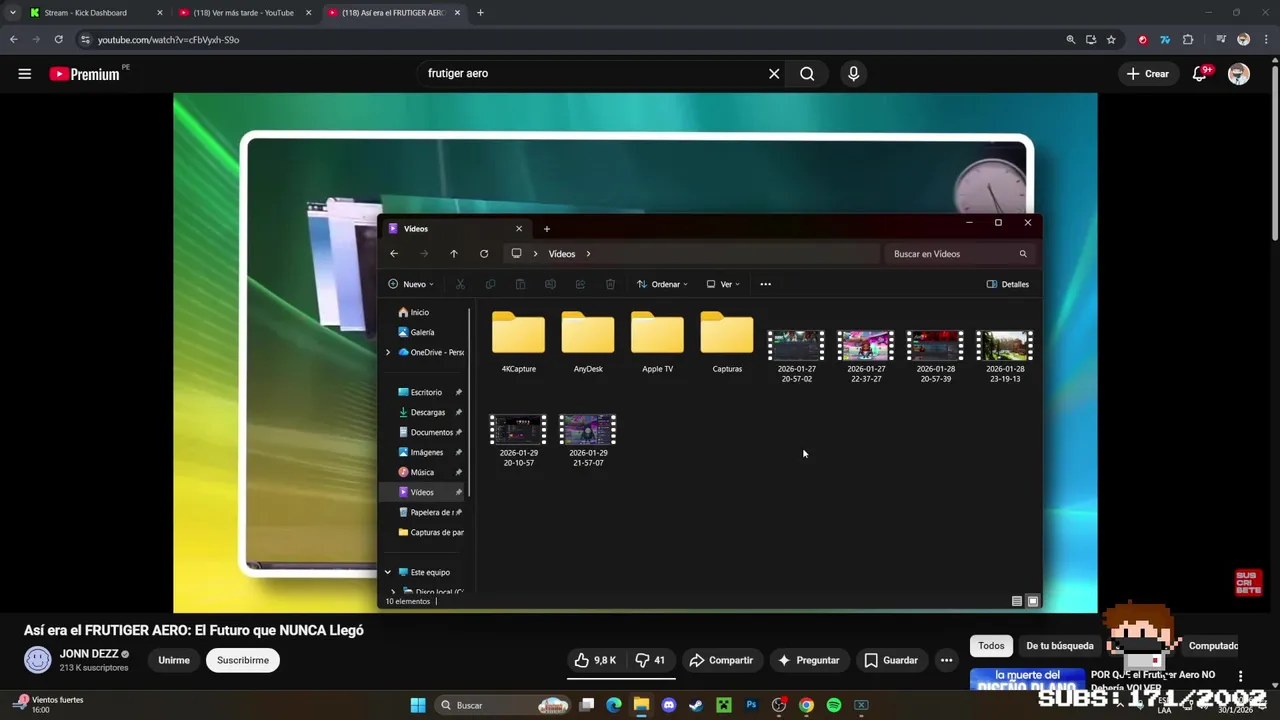Image resolution: width=1280 pixels, height=720 pixels.
Task: Open the Capturas folder
Action: tap(727, 343)
